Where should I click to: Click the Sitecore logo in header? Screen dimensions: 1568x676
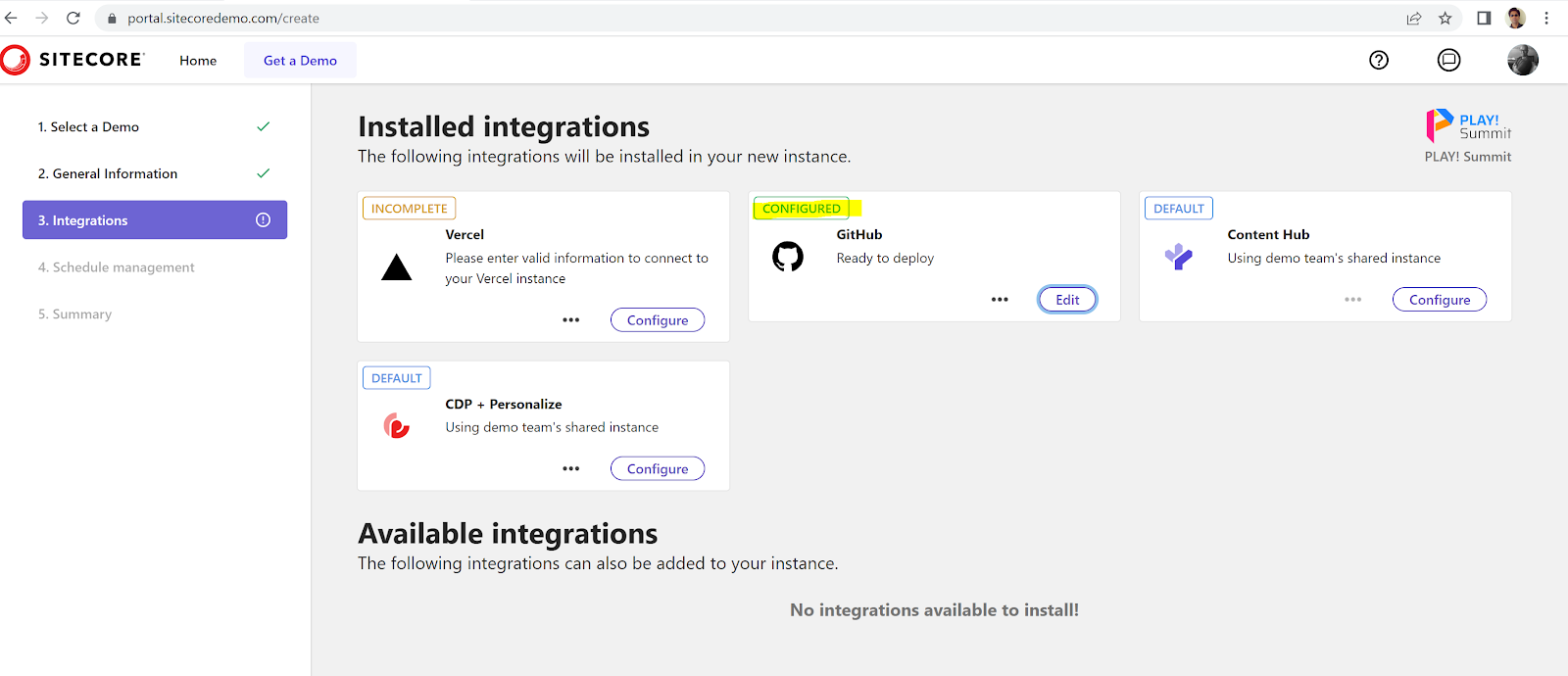pyautogui.click(x=73, y=60)
